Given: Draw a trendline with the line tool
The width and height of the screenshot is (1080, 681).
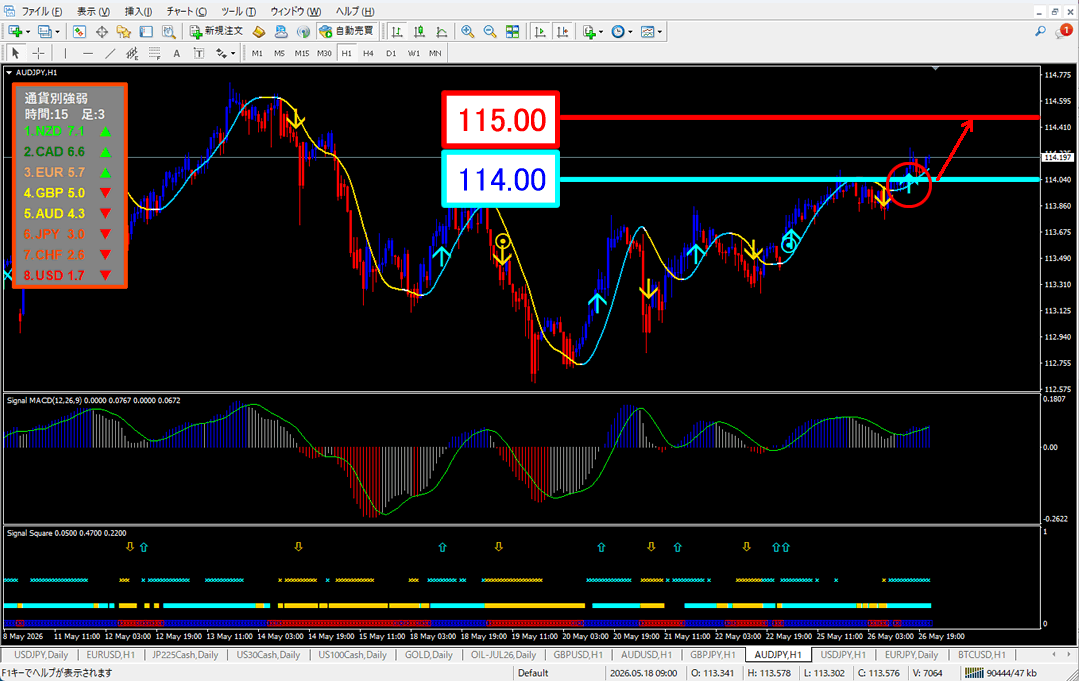Looking at the screenshot, I should tap(110, 53).
